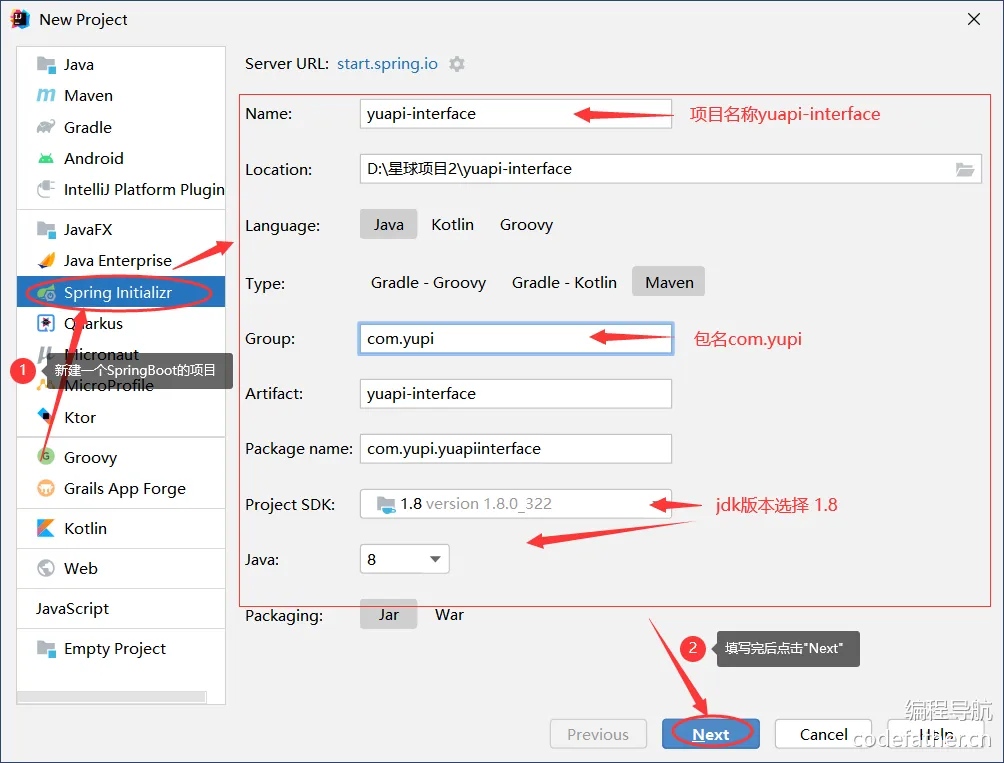Choose Gradle - Kotlin build type
This screenshot has height=763, width=1004.
pyautogui.click(x=564, y=282)
